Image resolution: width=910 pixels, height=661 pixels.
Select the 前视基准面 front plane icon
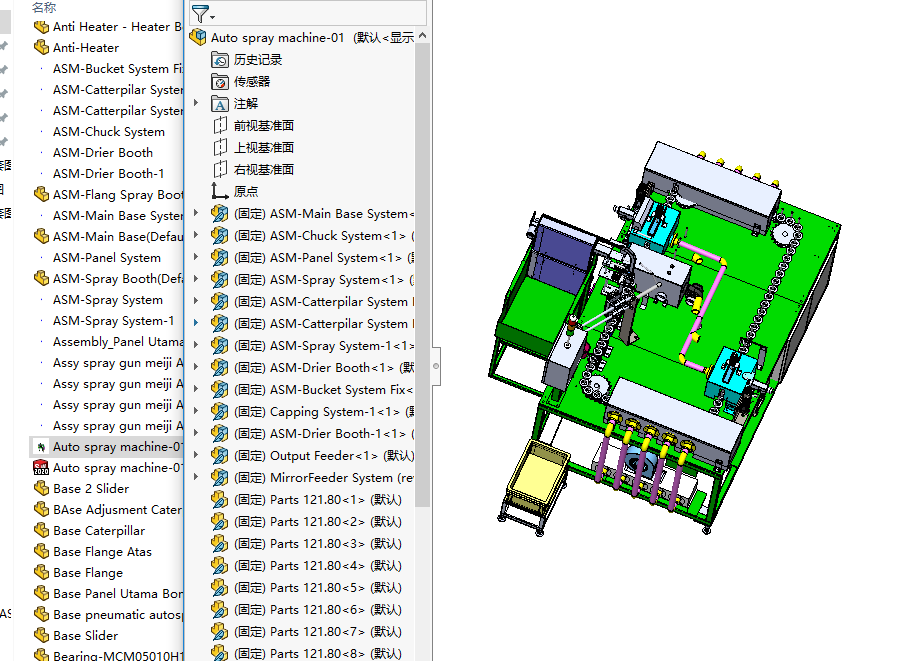(x=221, y=126)
